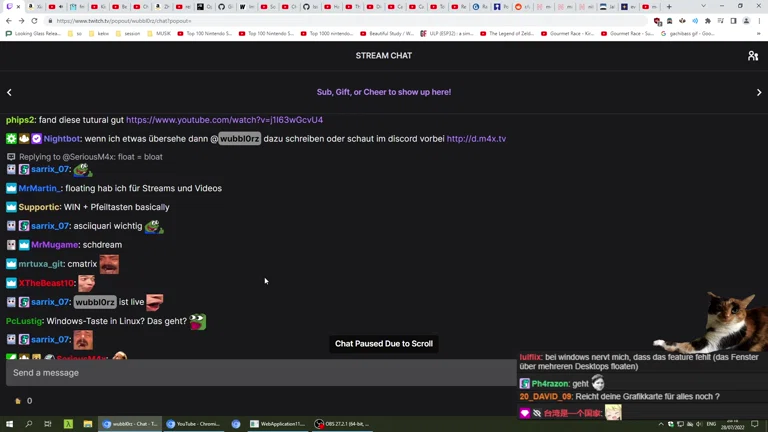
Task: Open OBS 27.2.1 from the taskbar
Action: pos(341,424)
